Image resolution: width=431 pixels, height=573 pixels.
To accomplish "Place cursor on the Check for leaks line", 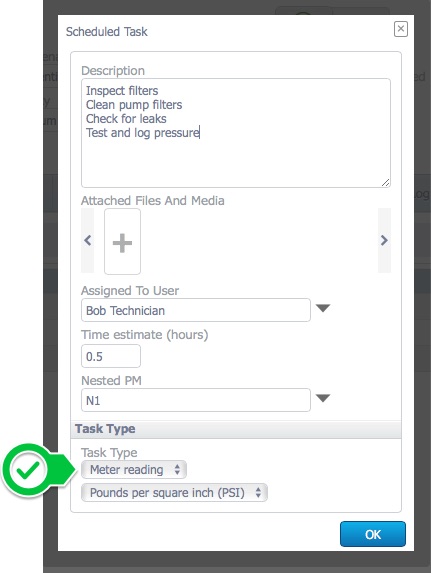I will 126,119.
